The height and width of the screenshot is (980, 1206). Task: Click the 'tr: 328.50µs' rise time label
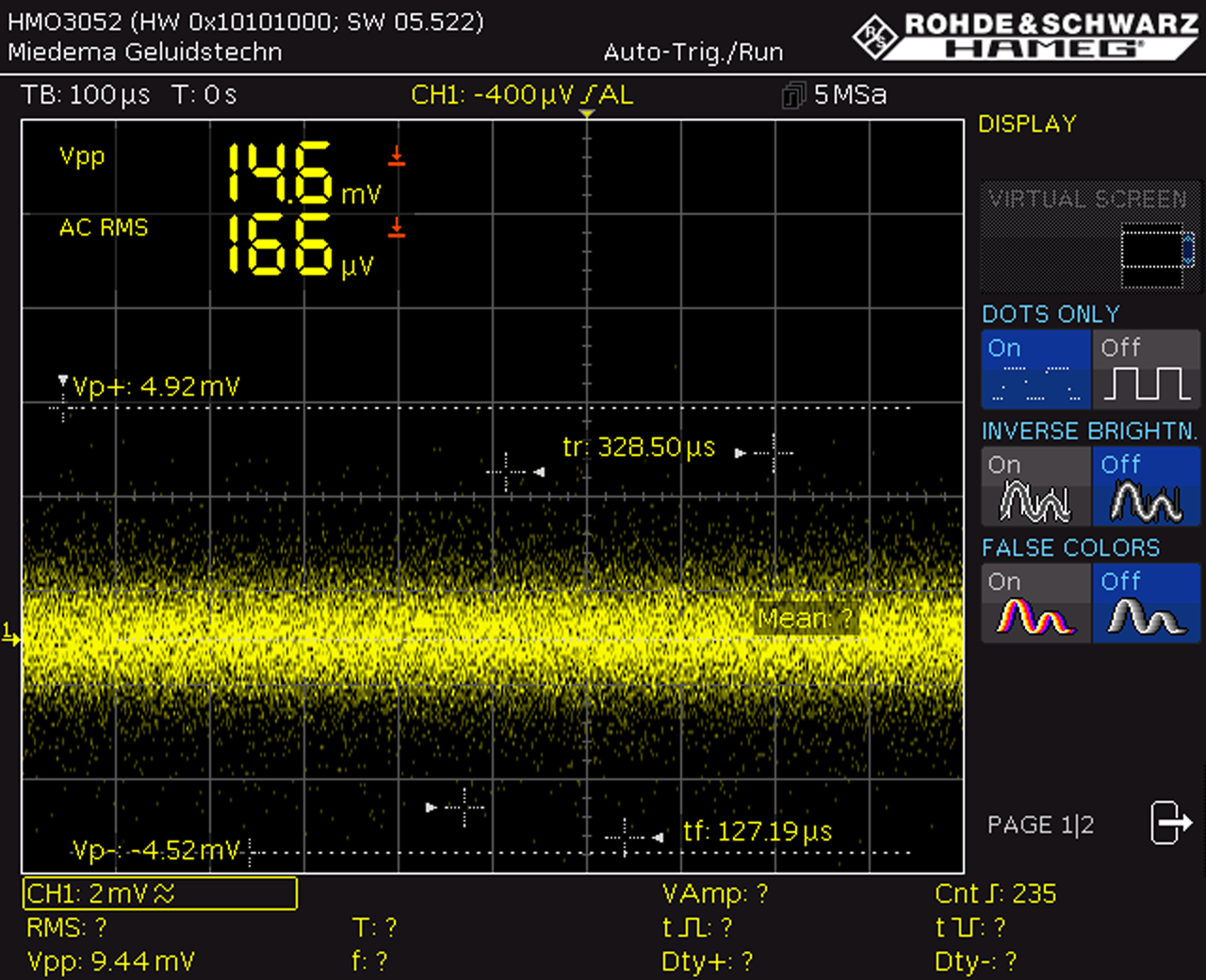tap(639, 447)
